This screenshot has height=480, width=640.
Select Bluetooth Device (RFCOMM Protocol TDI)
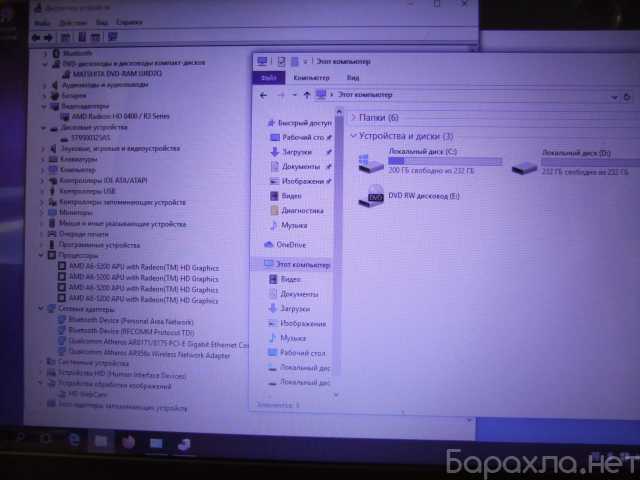[131, 331]
